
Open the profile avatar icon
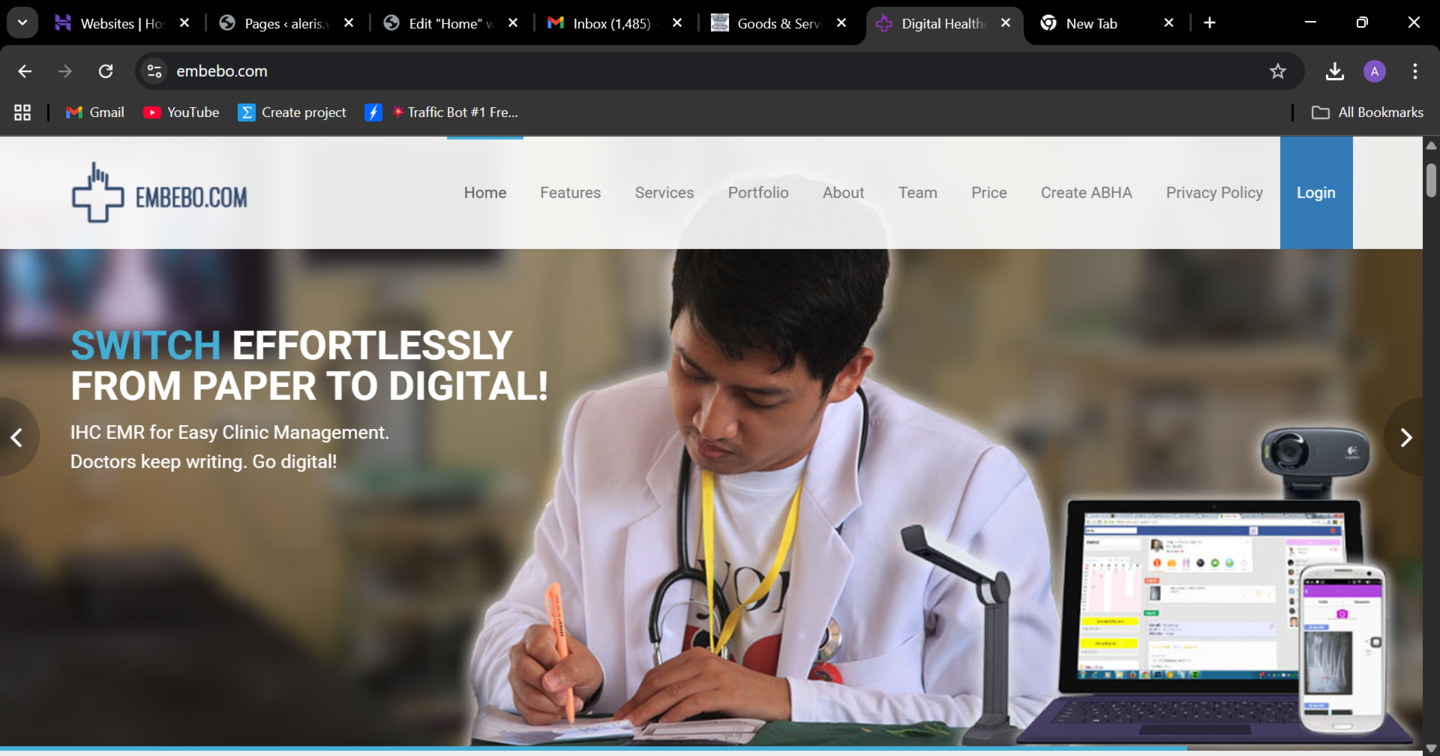[1374, 71]
